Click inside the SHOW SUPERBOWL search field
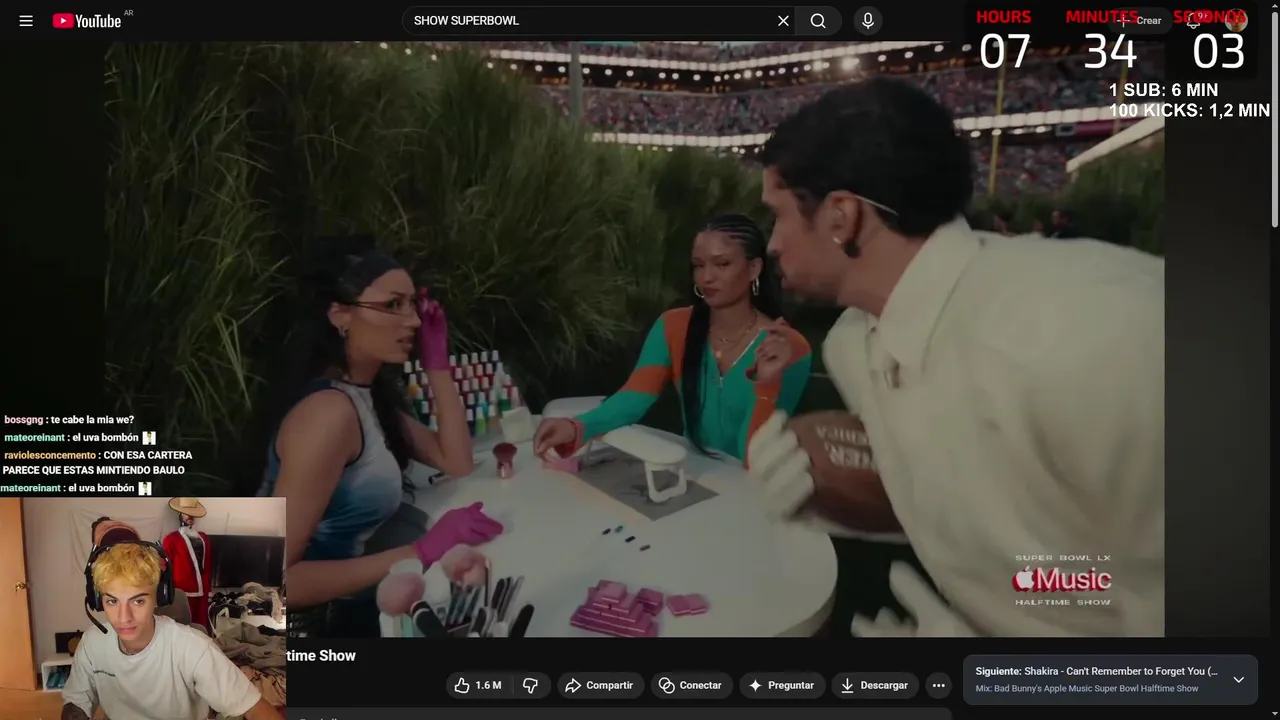 [x=590, y=21]
